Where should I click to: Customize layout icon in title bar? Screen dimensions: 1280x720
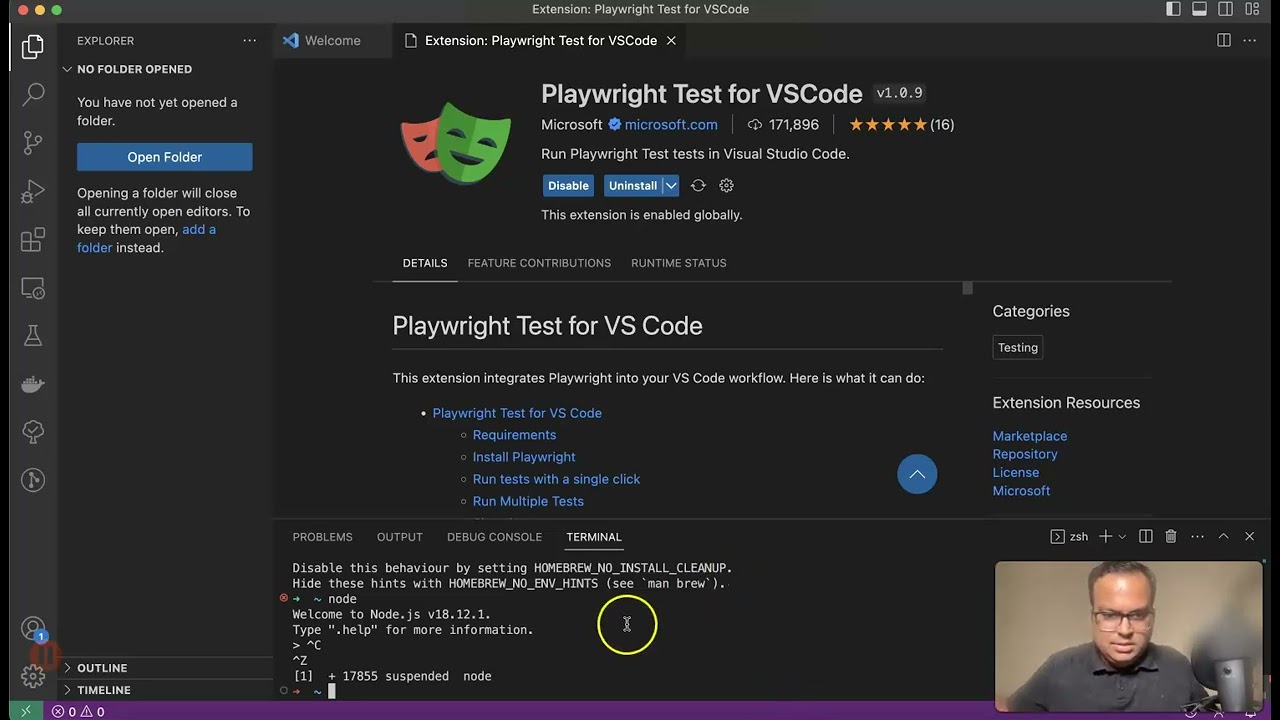[1251, 9]
